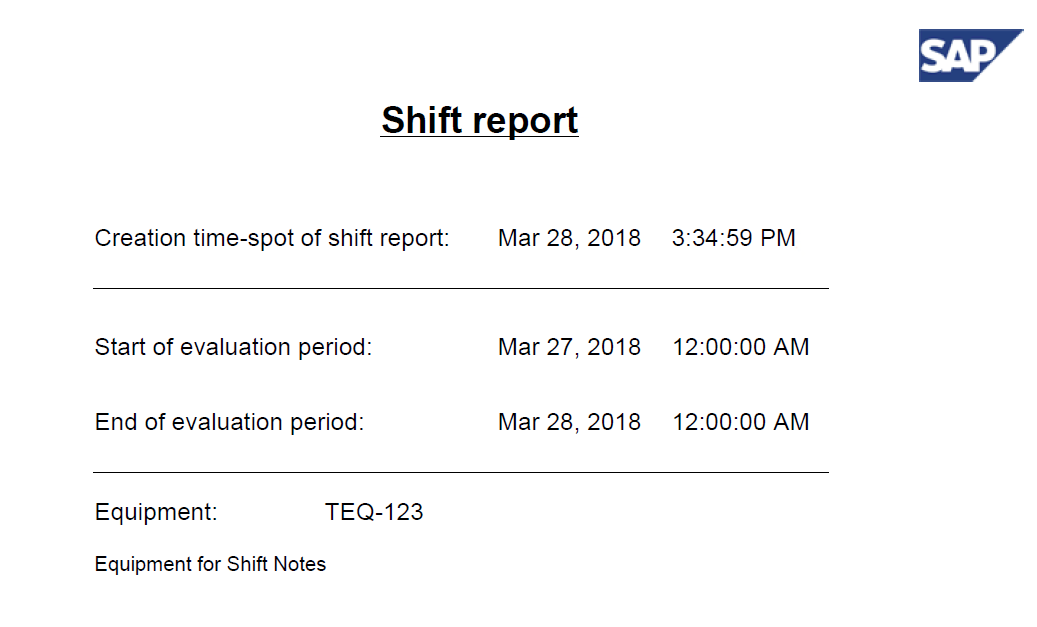
Task: Click the end period date Mar 28, 2018
Action: click(569, 423)
